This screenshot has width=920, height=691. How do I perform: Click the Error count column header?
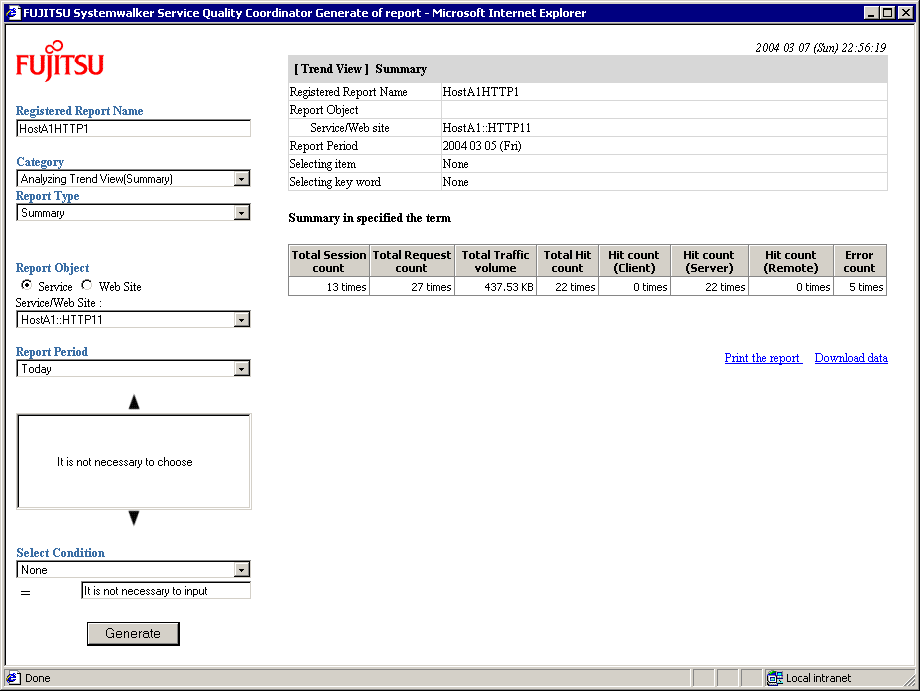click(x=860, y=261)
